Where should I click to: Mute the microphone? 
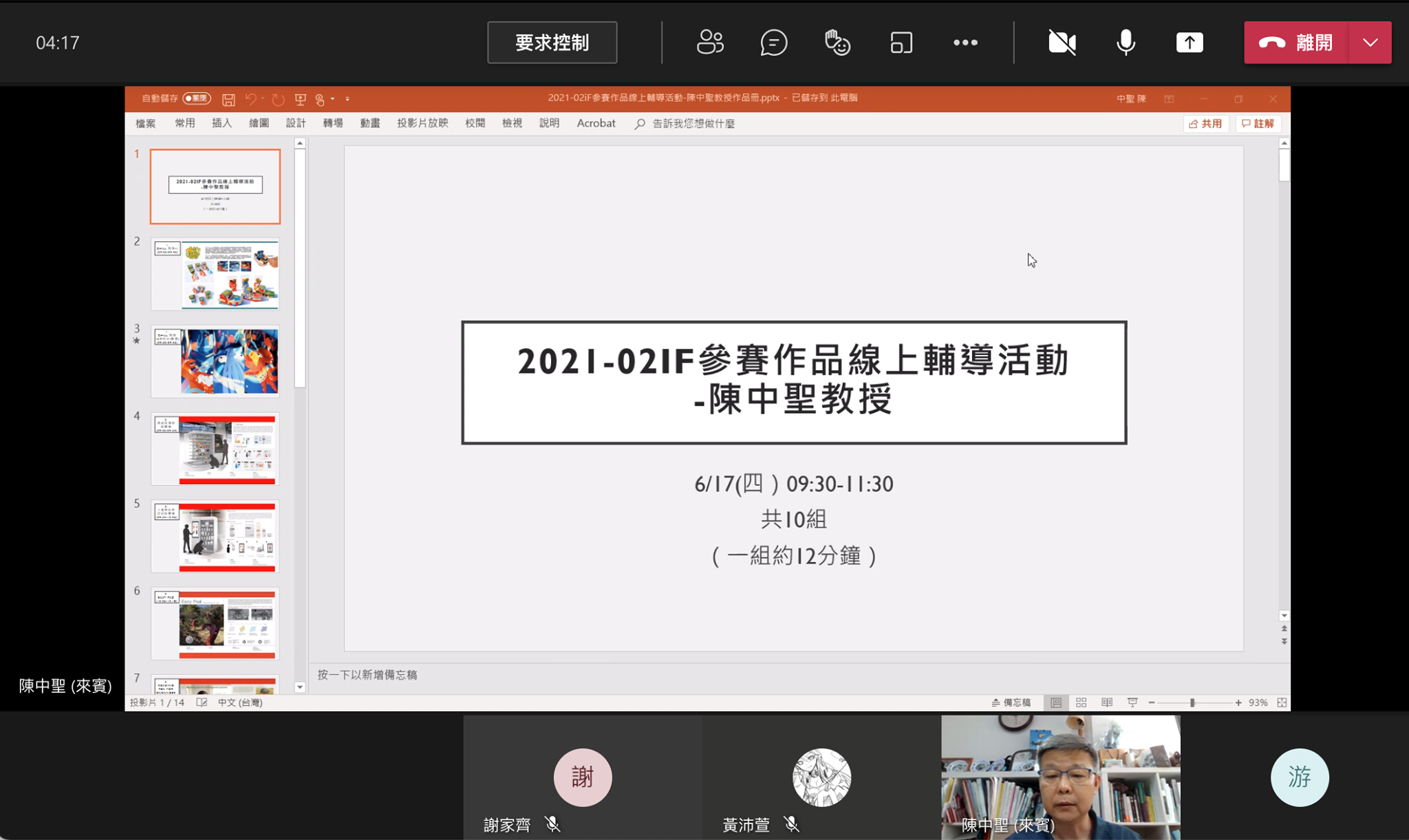[1126, 43]
